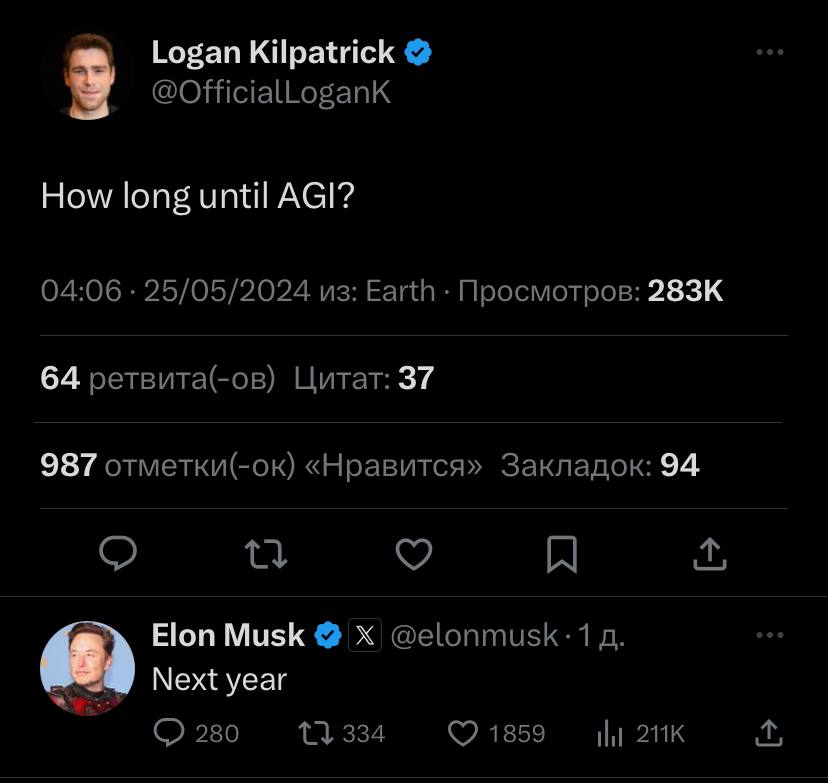The image size is (828, 783).
Task: Share Logan's tweet
Action: pos(710,553)
